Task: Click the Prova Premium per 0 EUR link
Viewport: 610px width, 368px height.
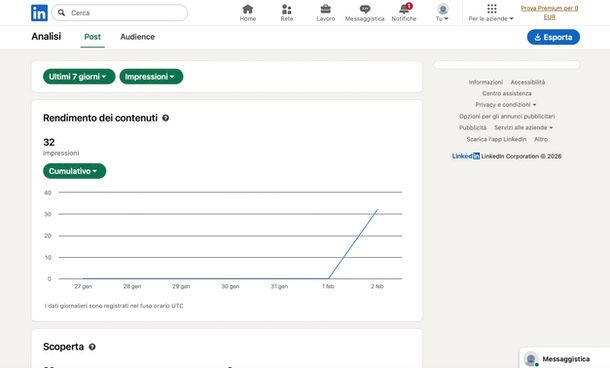Action: point(549,12)
